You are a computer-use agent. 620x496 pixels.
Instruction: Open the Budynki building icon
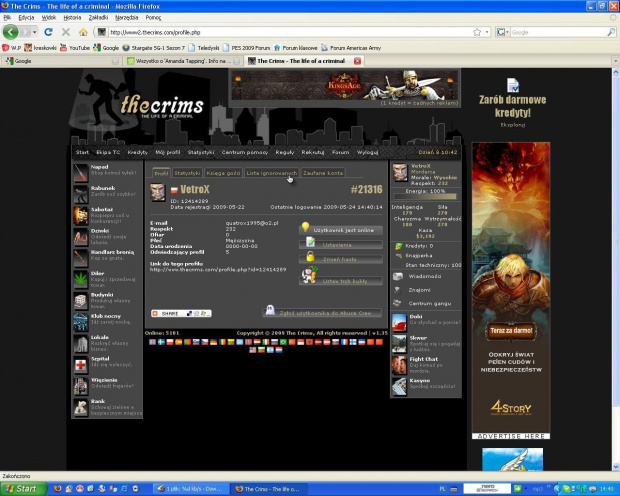pos(81,301)
